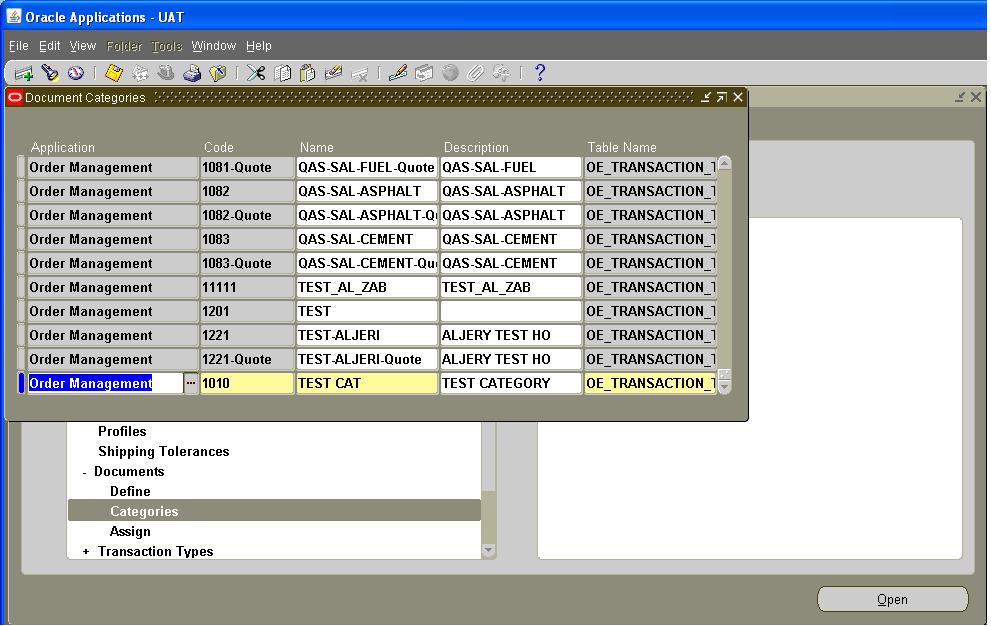Viewport: 991px width, 626px height.
Task: Open the Folder menu
Action: point(123,45)
